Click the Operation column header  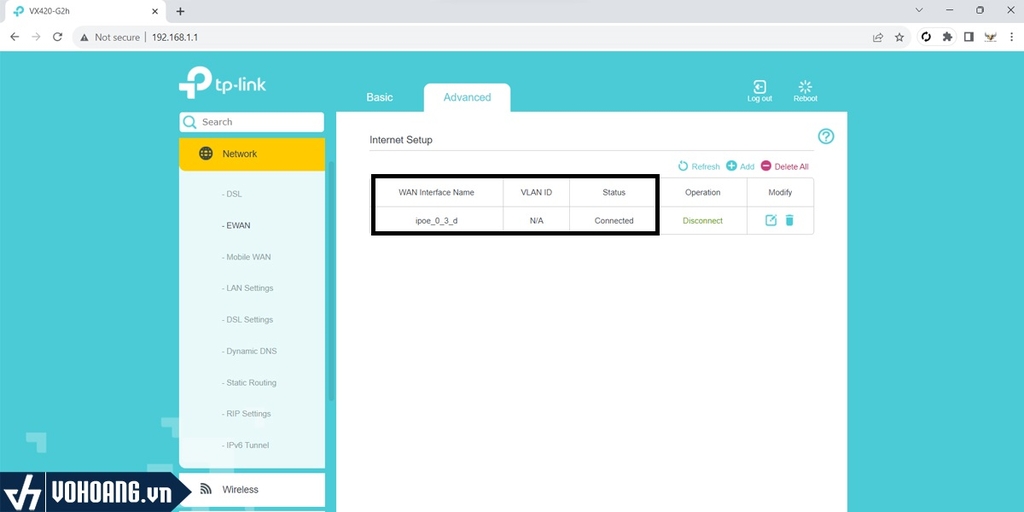coord(703,193)
